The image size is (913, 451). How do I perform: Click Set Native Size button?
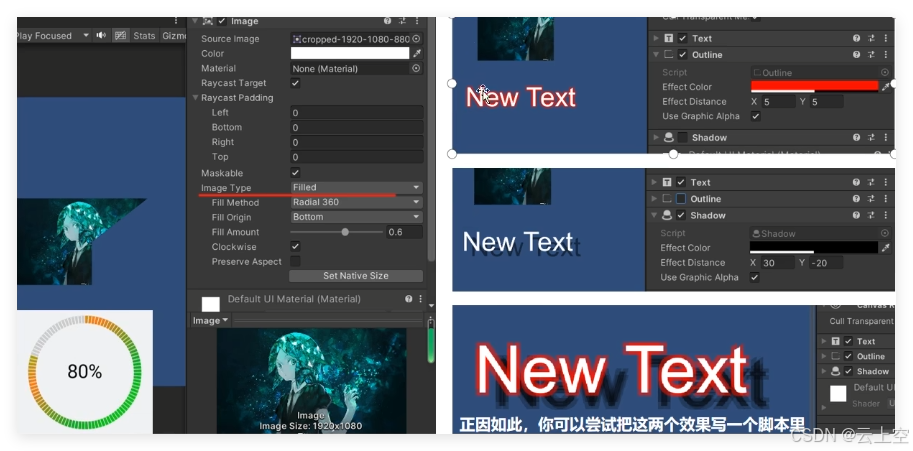coord(356,276)
